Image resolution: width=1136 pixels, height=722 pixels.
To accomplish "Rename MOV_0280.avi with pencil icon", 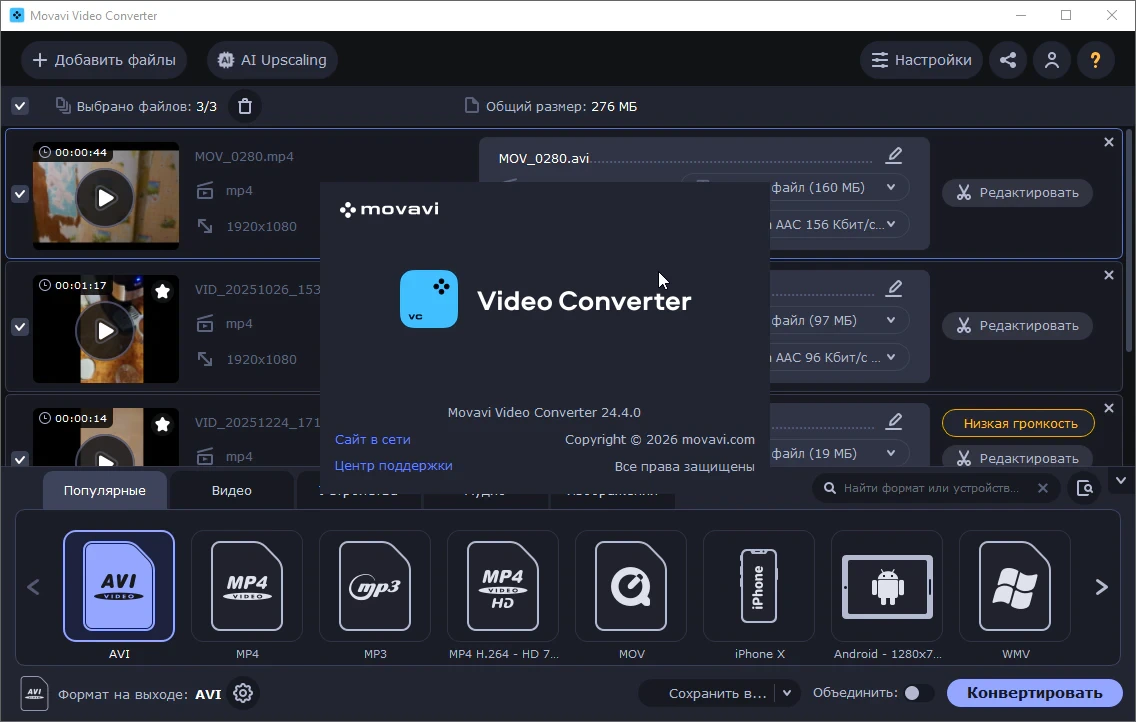I will pyautogui.click(x=894, y=155).
